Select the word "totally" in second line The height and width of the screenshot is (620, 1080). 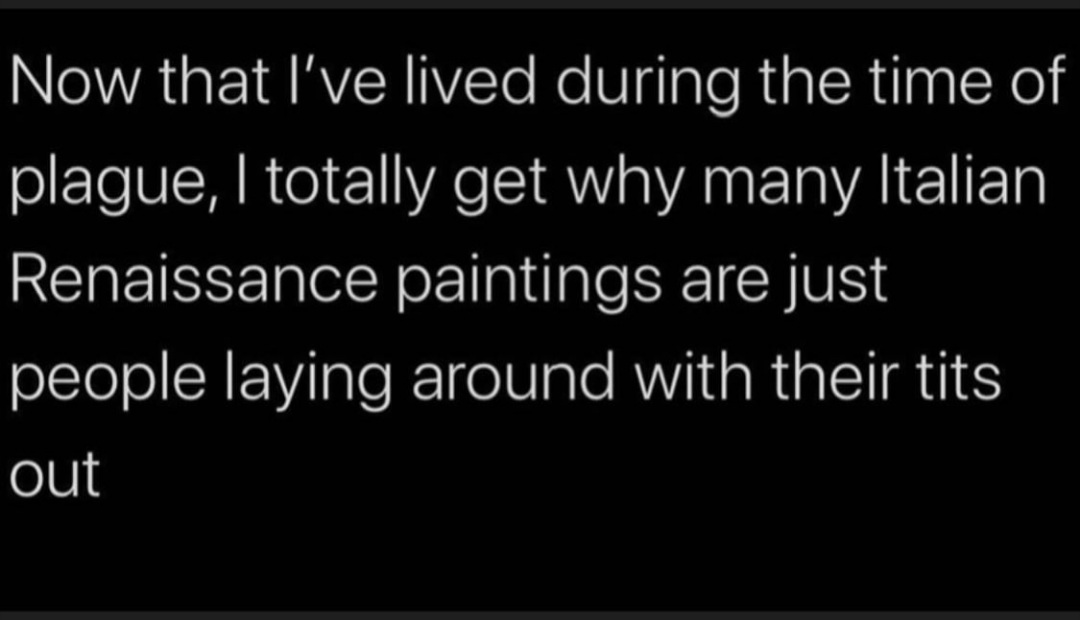[351, 184]
